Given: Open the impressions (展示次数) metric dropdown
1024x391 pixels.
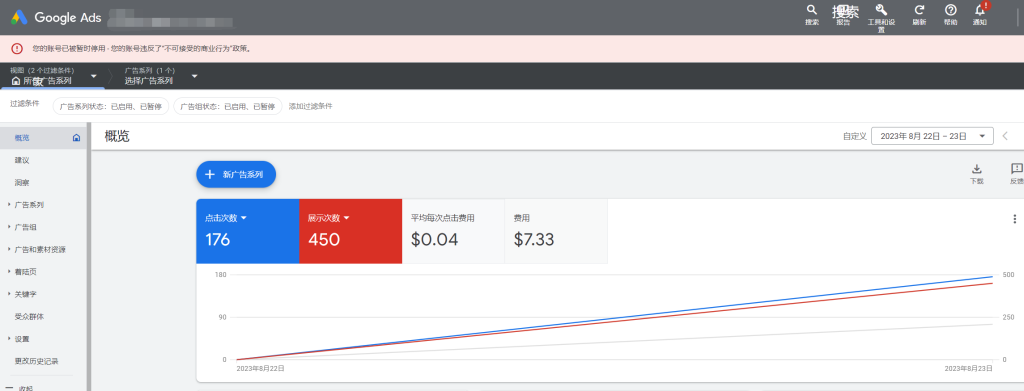Looking at the screenshot, I should pyautogui.click(x=328, y=217).
